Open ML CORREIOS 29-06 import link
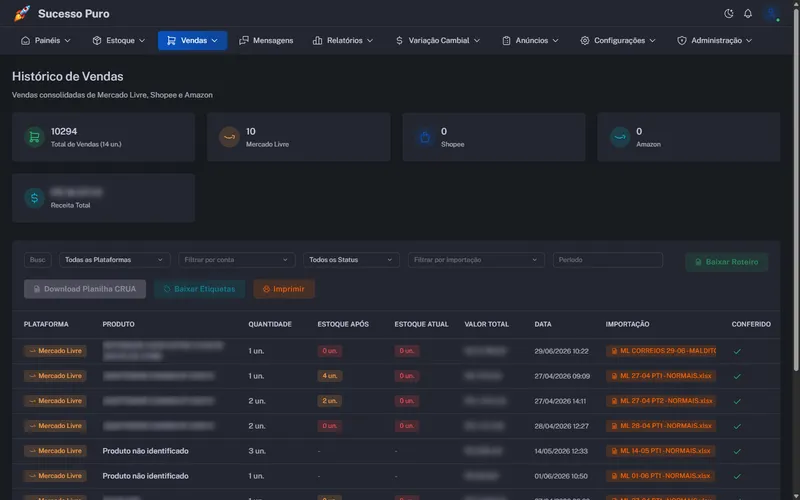 pyautogui.click(x=661, y=351)
